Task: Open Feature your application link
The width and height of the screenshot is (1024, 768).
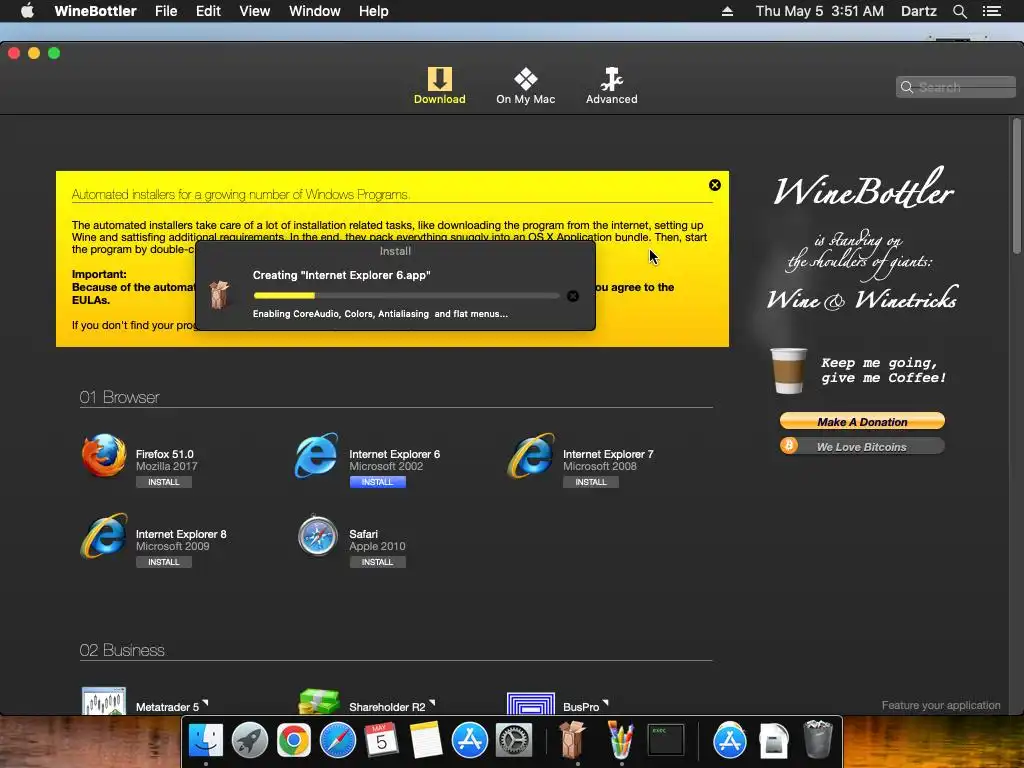Action: tap(940, 705)
